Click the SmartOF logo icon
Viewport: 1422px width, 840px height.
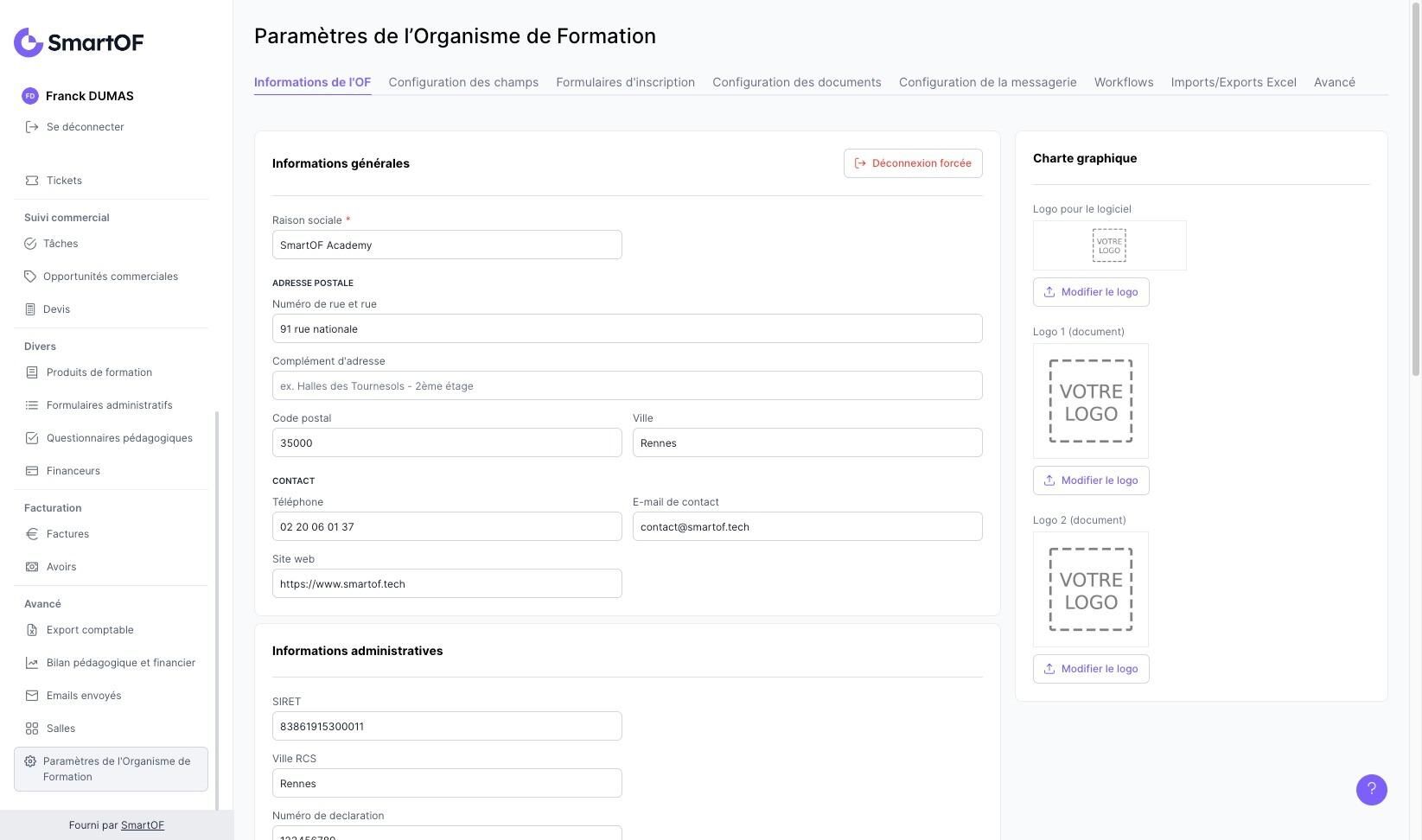click(29, 42)
